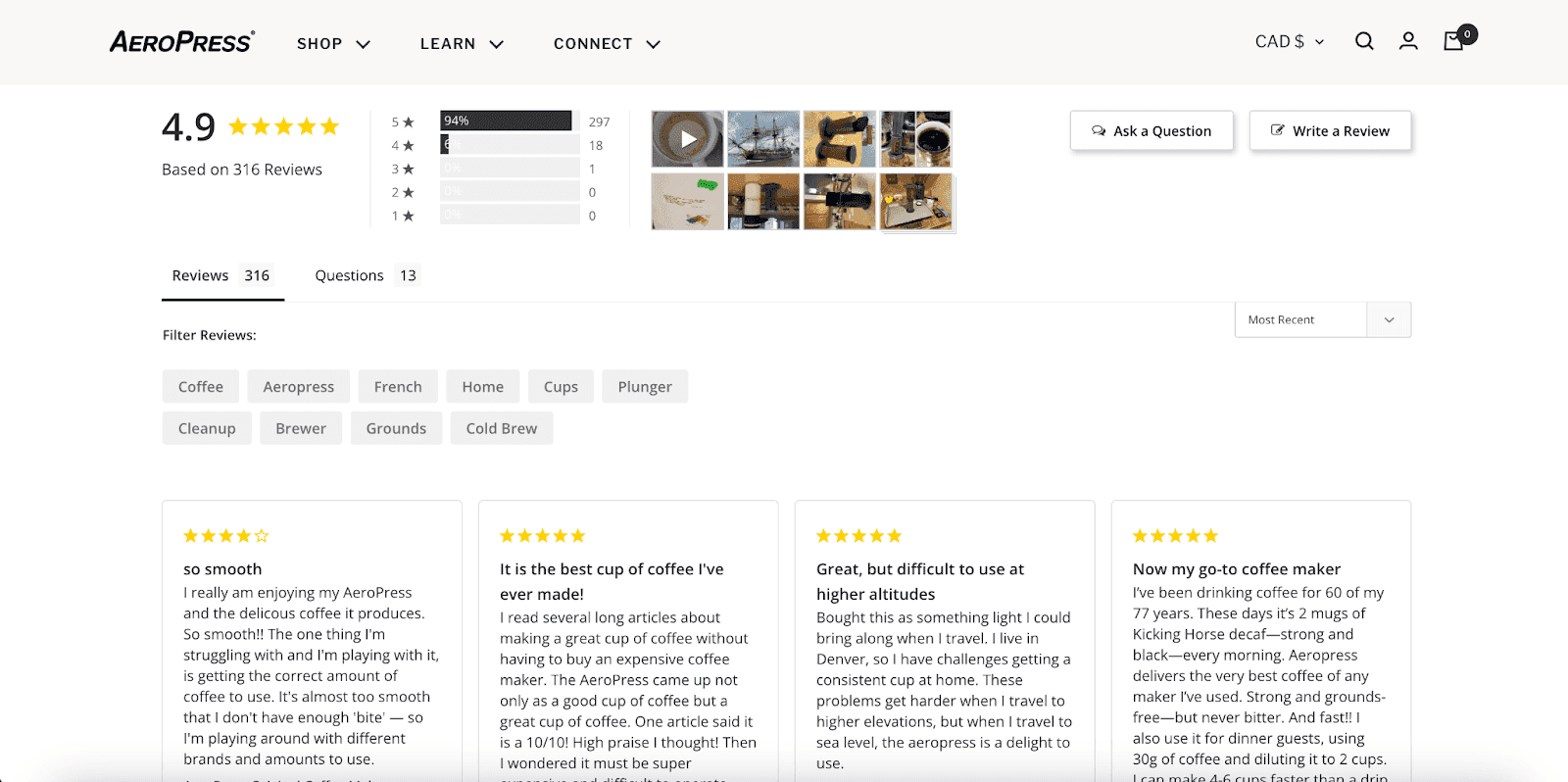
Task: Click the 'so smooth' review title
Action: tap(222, 569)
